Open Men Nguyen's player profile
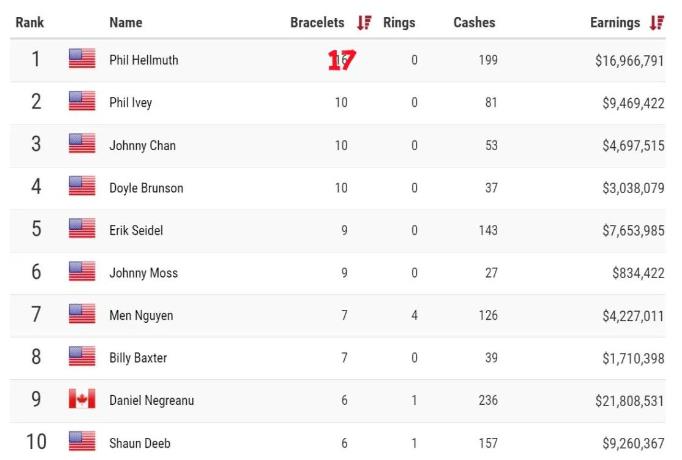 141,315
